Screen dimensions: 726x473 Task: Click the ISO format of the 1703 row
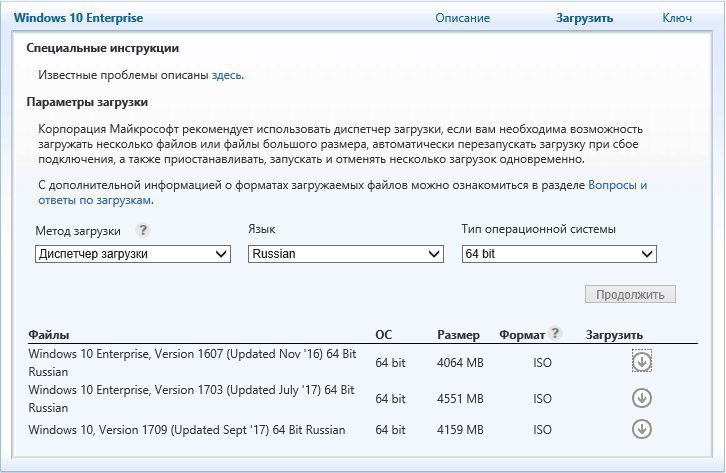[542, 398]
